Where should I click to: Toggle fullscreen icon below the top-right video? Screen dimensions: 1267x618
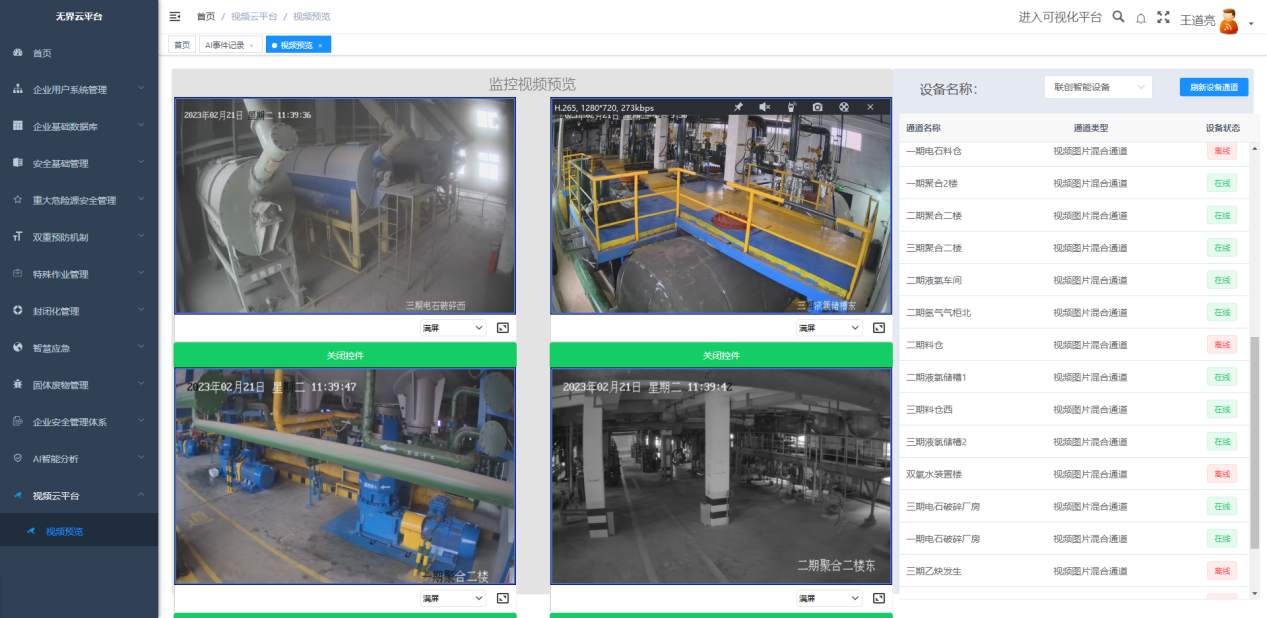[879, 328]
